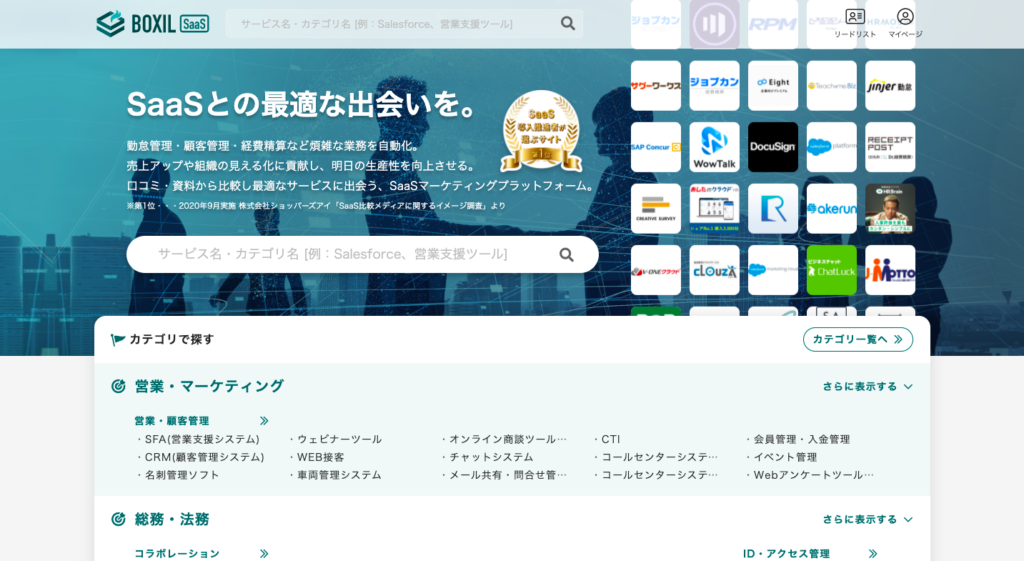This screenshot has height=561, width=1024.
Task: Open the Creative Survey service tile
Action: (656, 208)
